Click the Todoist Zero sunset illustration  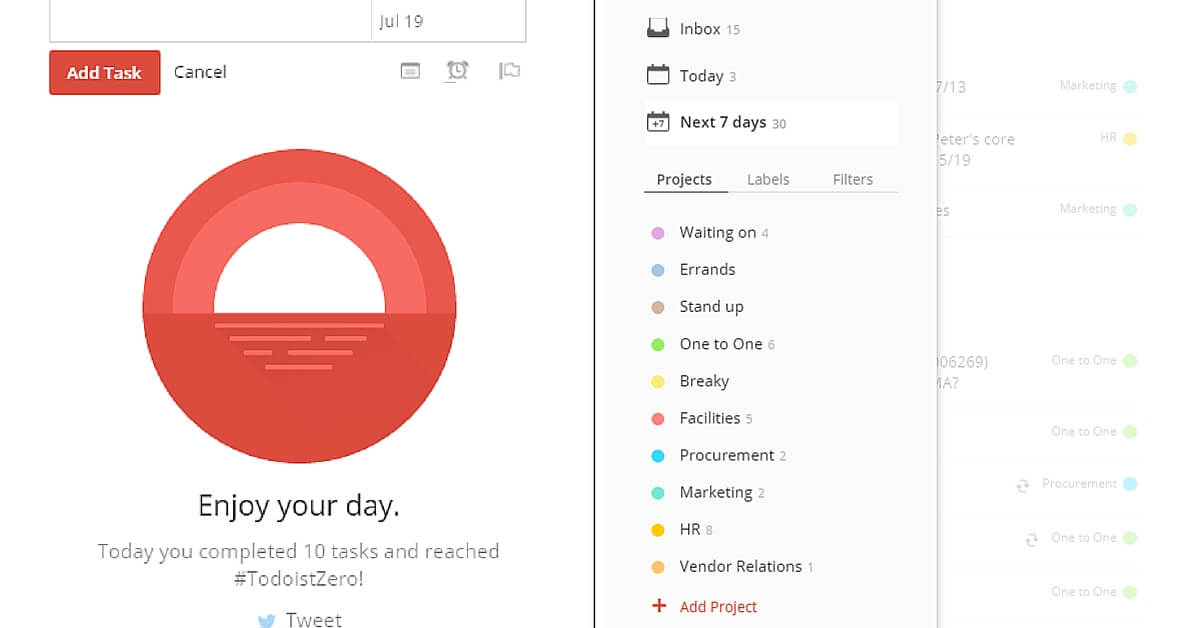coord(300,306)
